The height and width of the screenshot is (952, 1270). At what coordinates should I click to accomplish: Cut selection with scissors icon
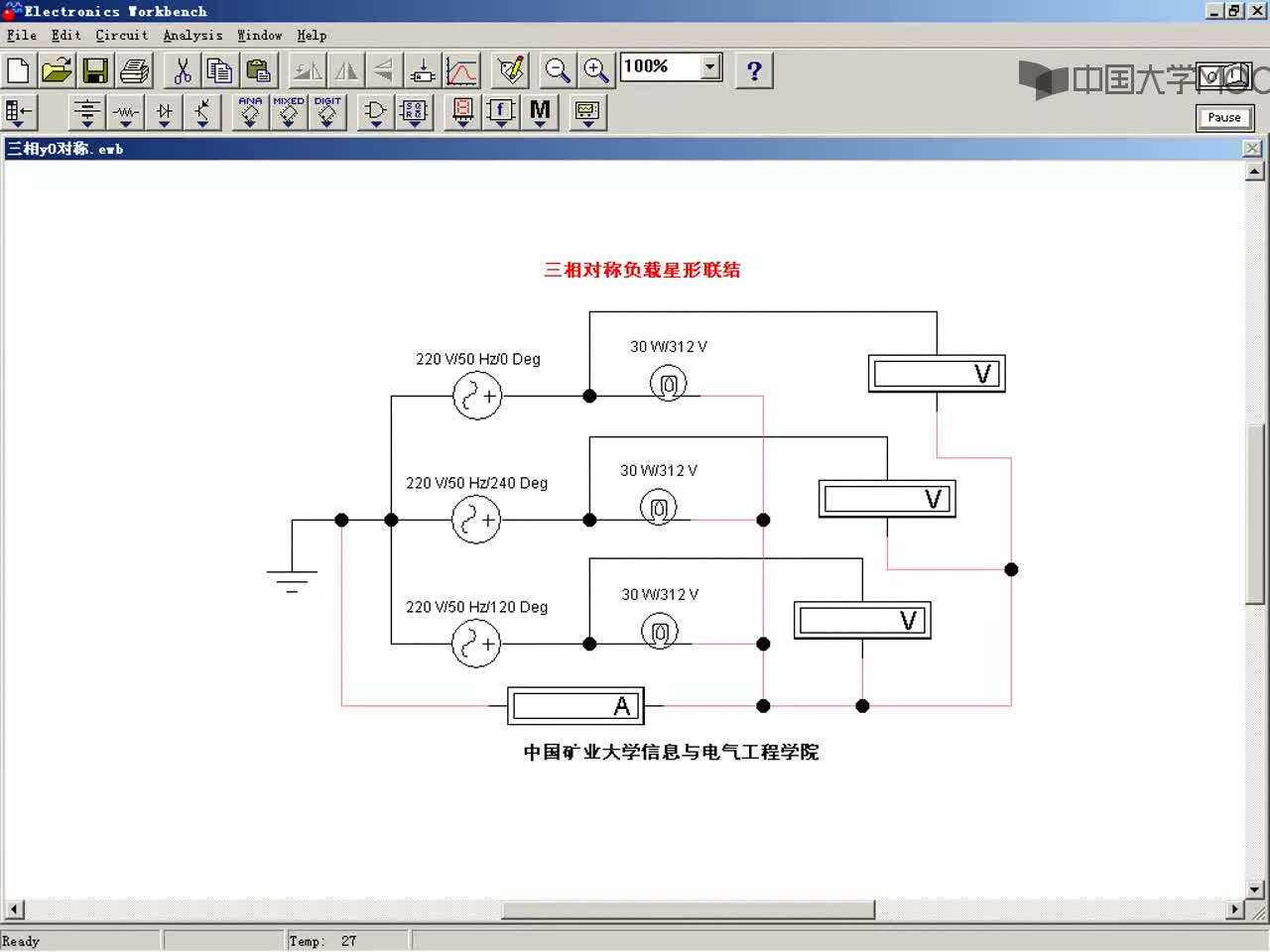pyautogui.click(x=183, y=70)
